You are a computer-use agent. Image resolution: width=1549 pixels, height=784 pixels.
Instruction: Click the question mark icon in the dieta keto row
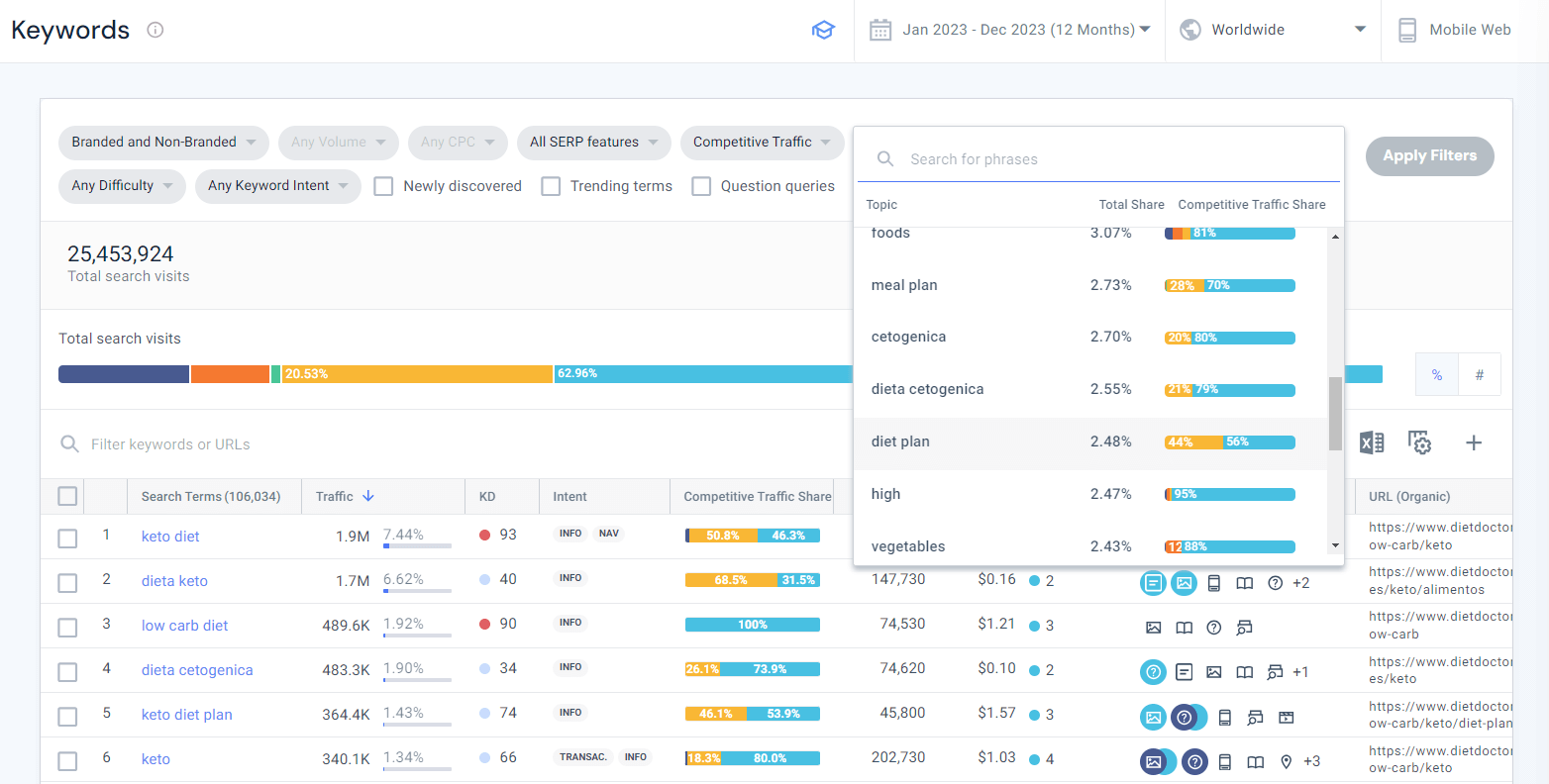[1276, 583]
